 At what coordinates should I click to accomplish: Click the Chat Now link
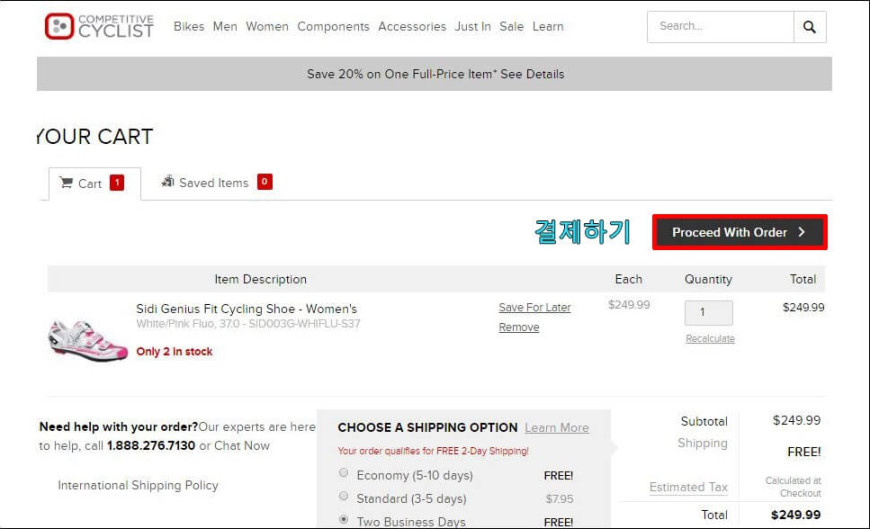[241, 446]
